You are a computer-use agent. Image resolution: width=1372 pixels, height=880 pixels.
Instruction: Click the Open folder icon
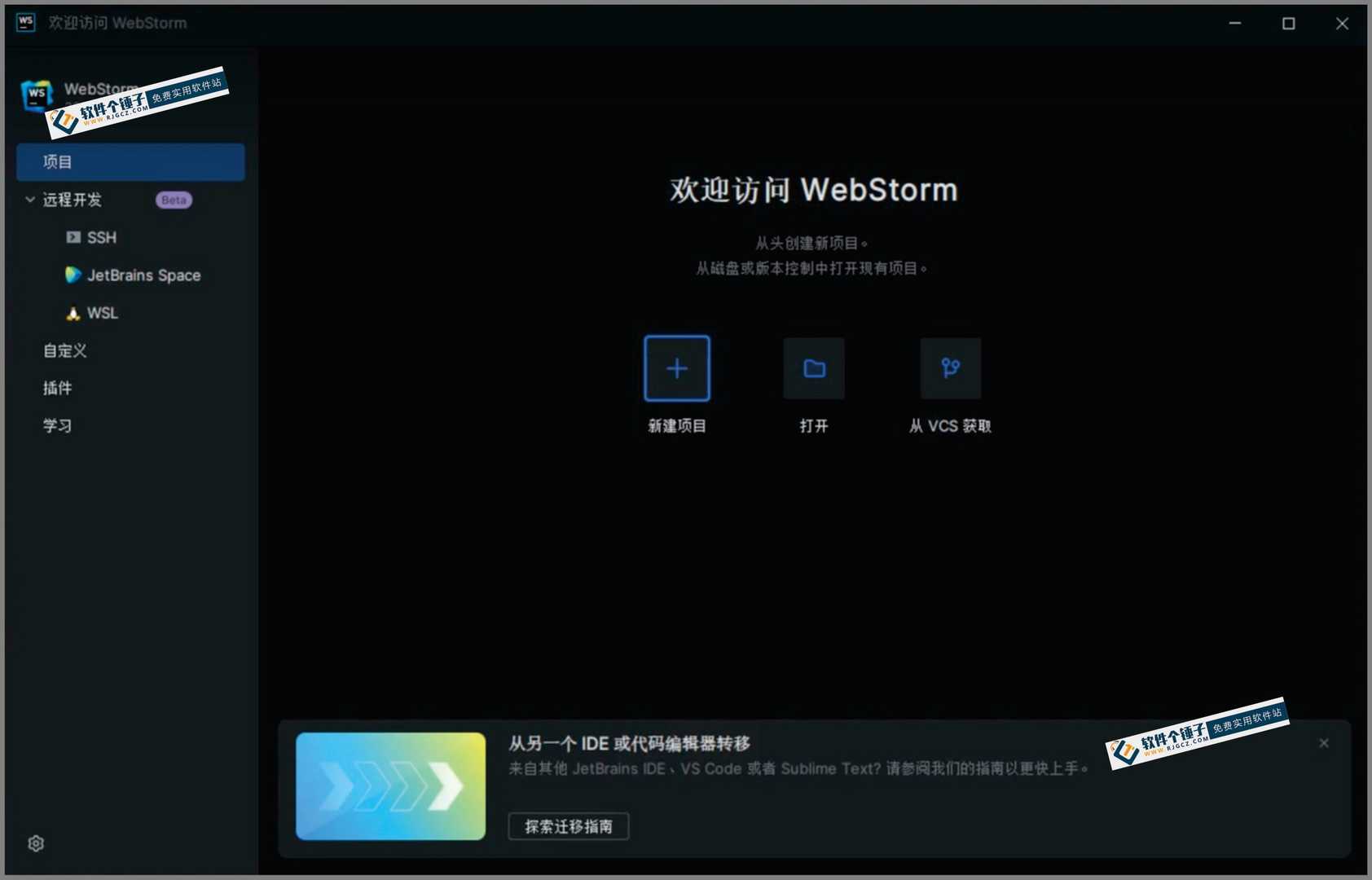pyautogui.click(x=814, y=368)
